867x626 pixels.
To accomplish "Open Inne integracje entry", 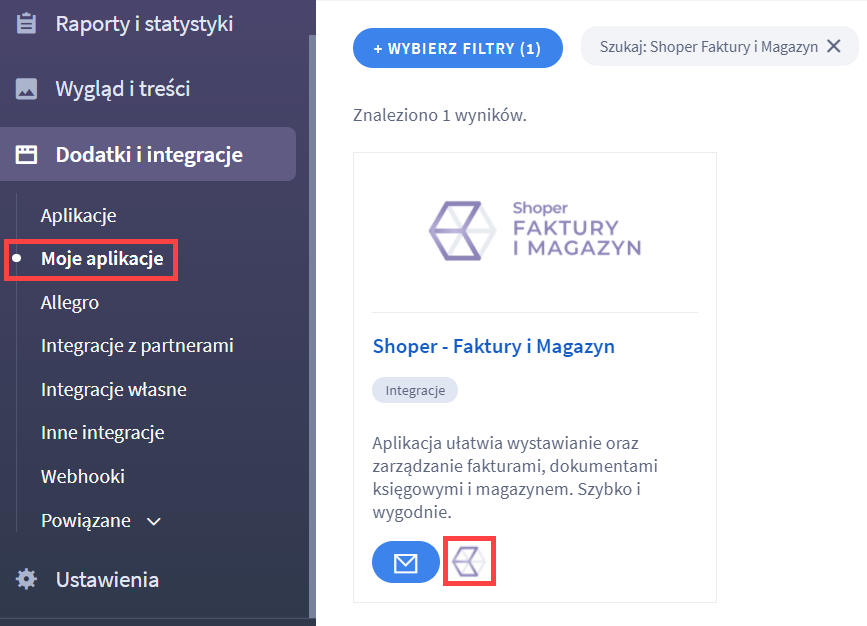I will click(102, 432).
